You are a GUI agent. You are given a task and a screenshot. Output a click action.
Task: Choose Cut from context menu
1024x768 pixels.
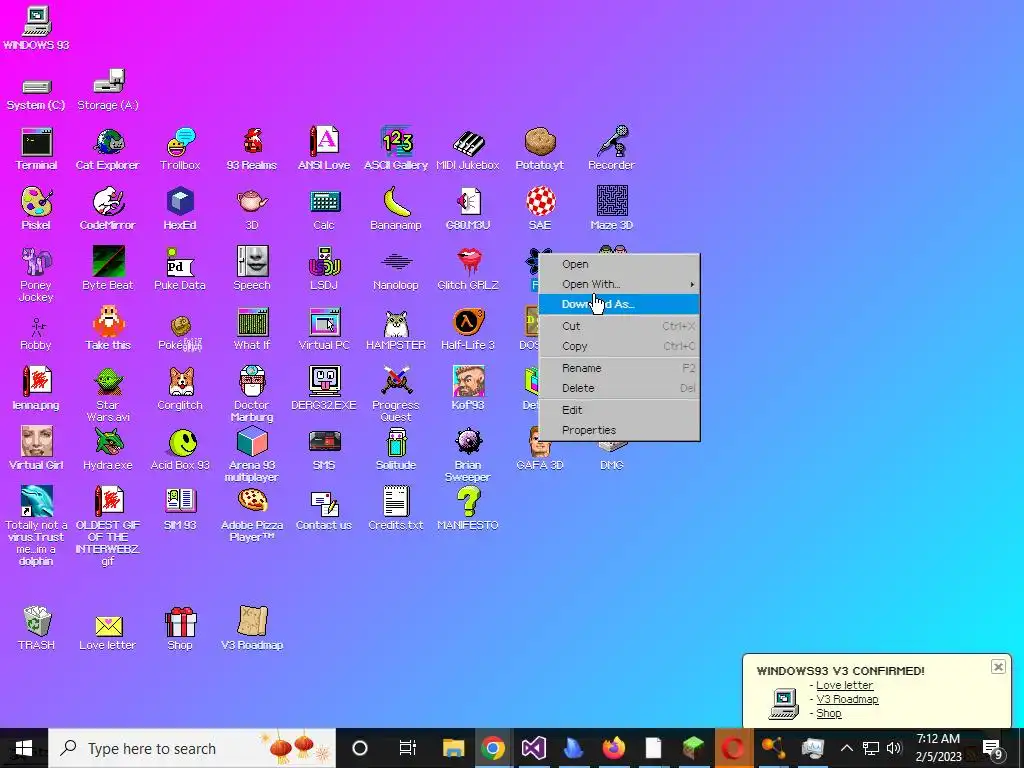click(x=619, y=326)
